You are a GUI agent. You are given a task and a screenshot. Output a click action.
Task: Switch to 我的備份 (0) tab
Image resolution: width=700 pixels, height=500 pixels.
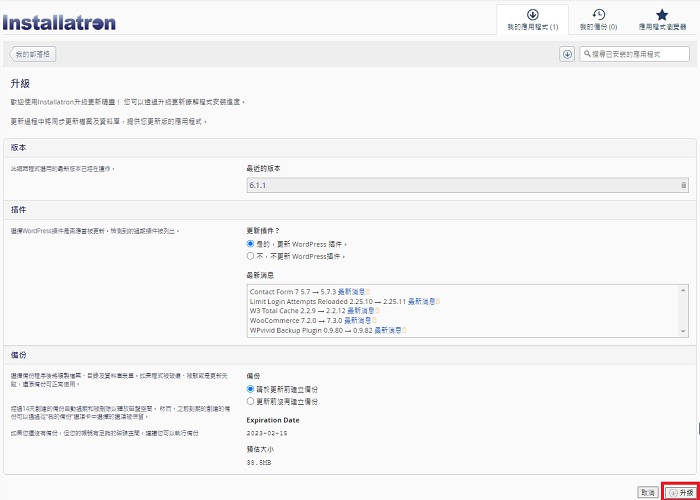click(x=598, y=20)
